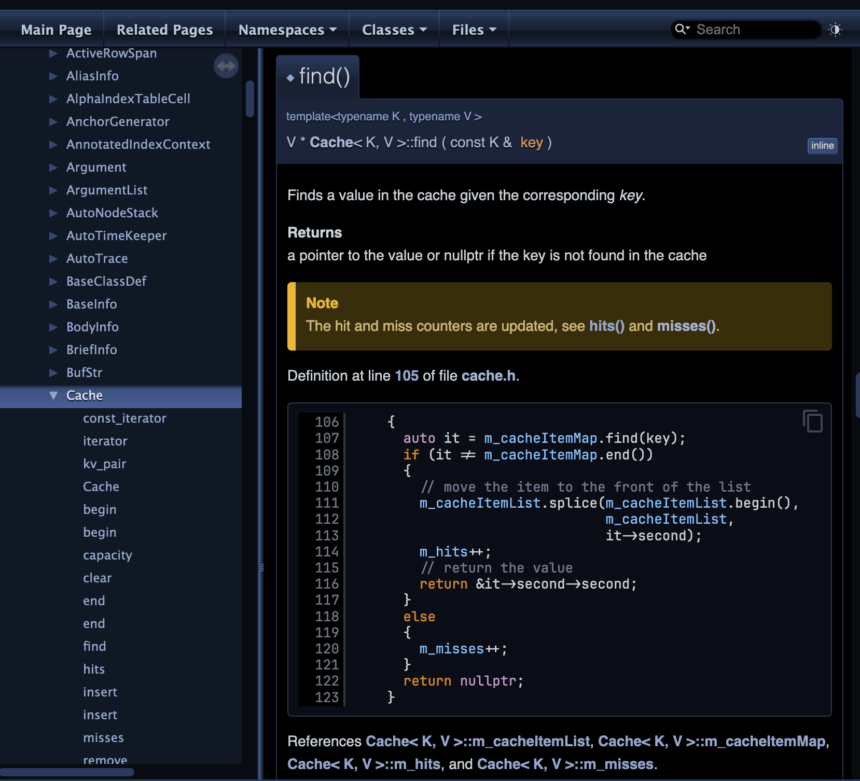The width and height of the screenshot is (860, 781).
Task: Expand the AliasInfo tree arrow
Action: pos(53,76)
